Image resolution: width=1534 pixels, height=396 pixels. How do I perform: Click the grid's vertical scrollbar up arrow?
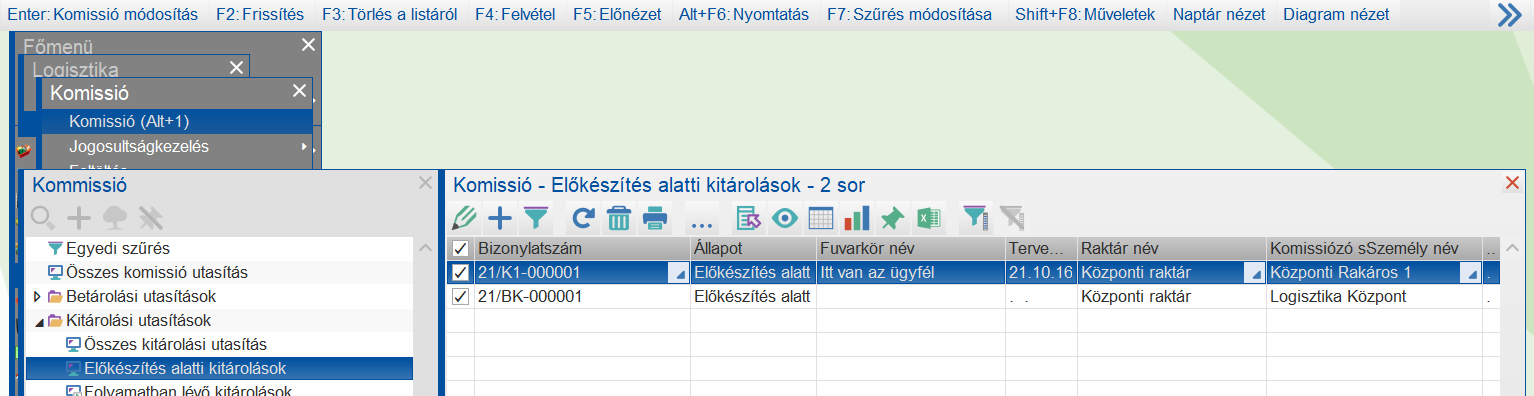tap(1512, 249)
